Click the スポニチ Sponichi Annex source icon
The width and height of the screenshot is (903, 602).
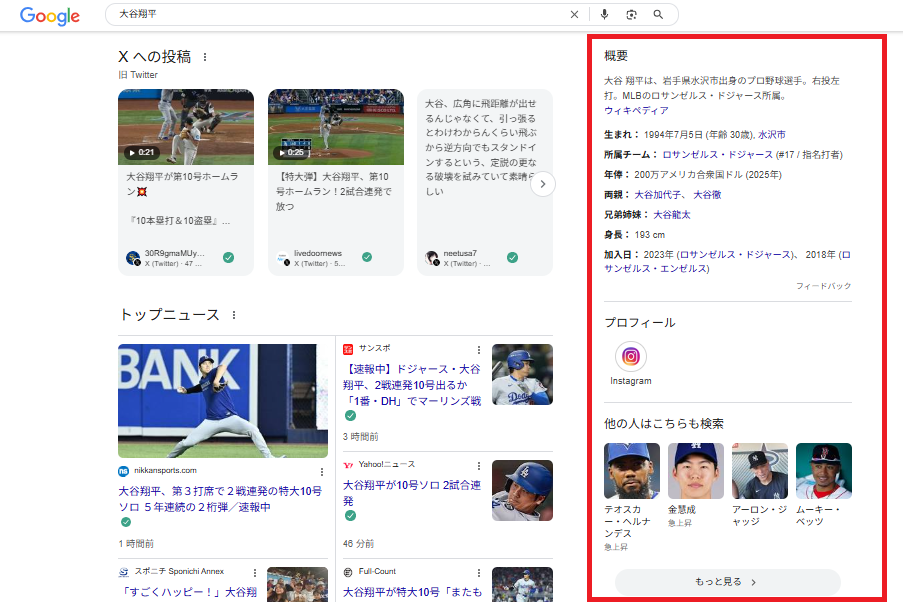coord(123,572)
